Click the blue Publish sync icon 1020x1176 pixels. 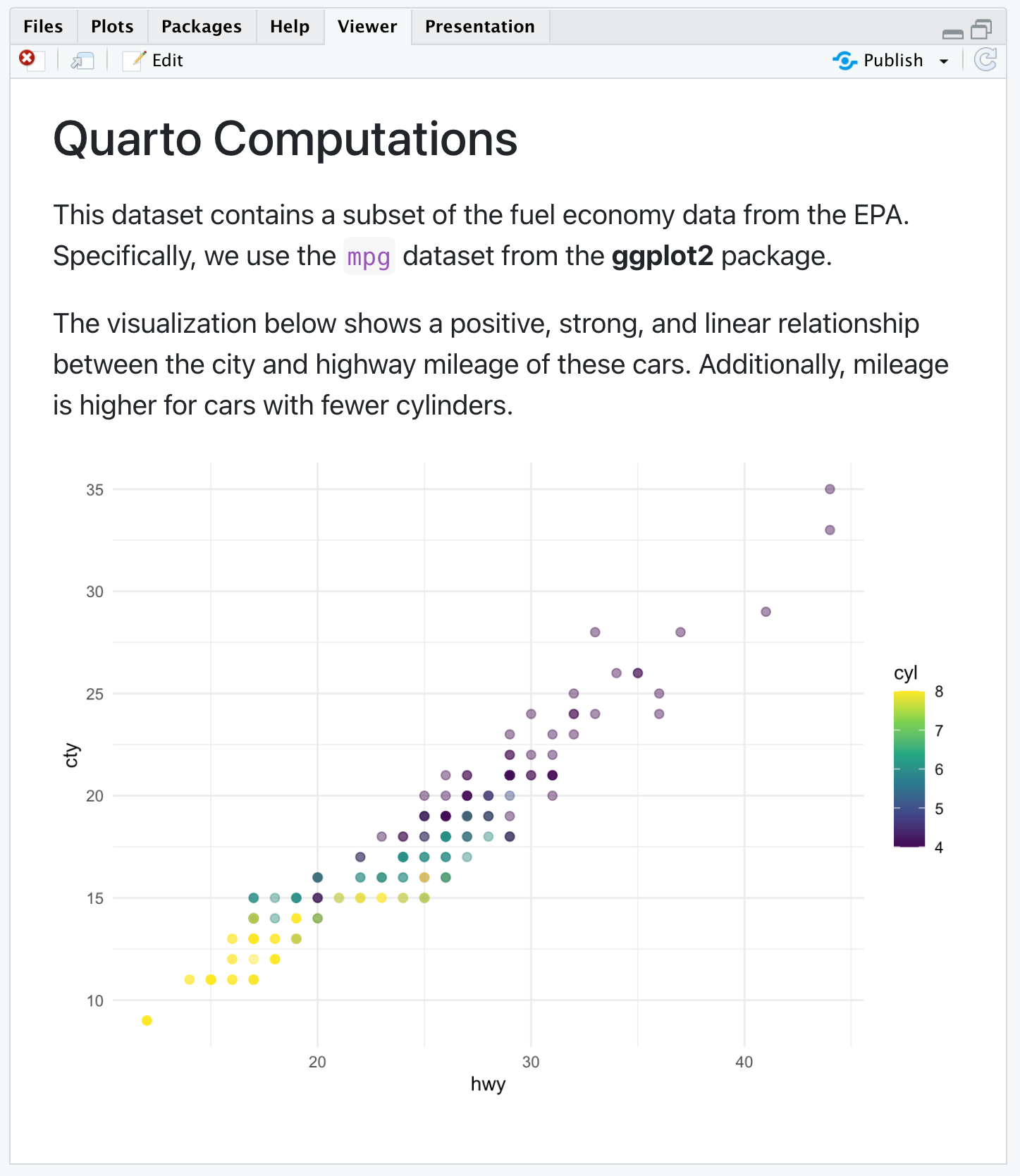844,61
